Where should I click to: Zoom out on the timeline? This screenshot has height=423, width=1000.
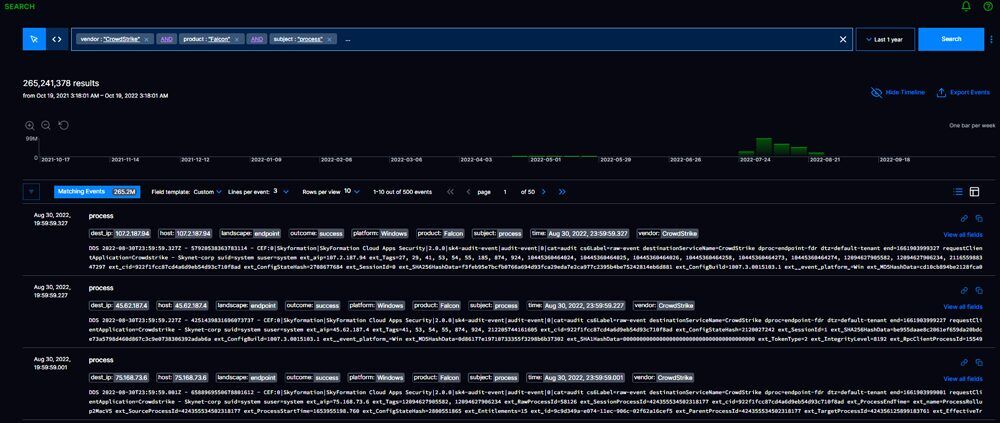pos(46,125)
